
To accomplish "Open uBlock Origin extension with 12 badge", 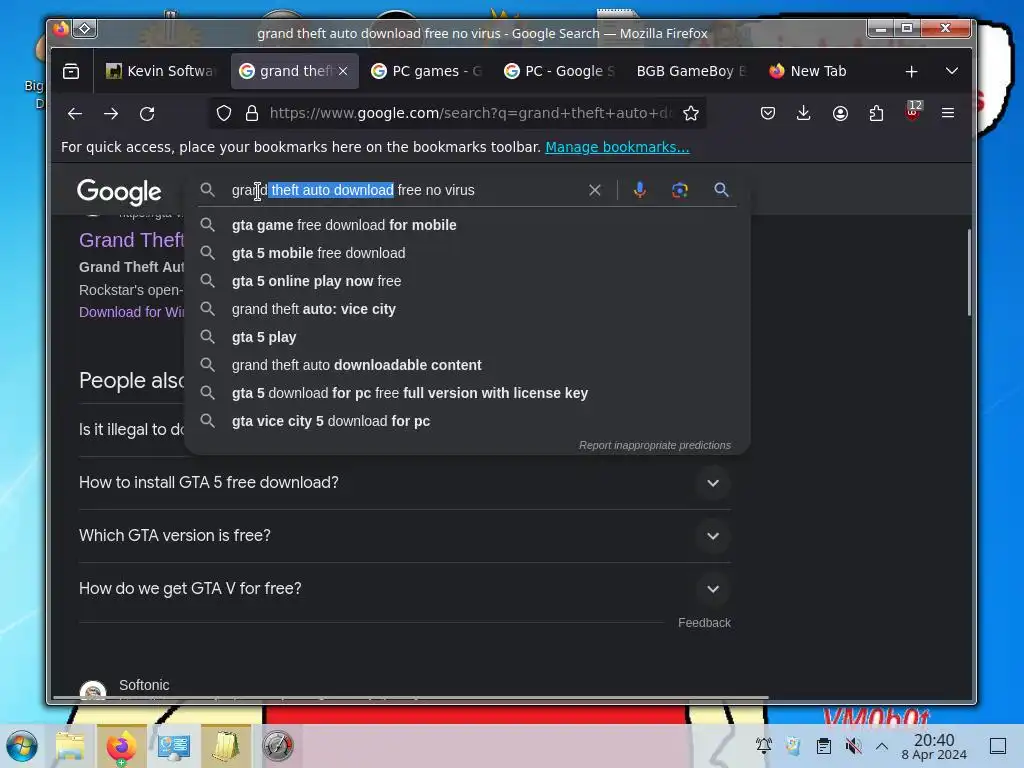I will (913, 112).
